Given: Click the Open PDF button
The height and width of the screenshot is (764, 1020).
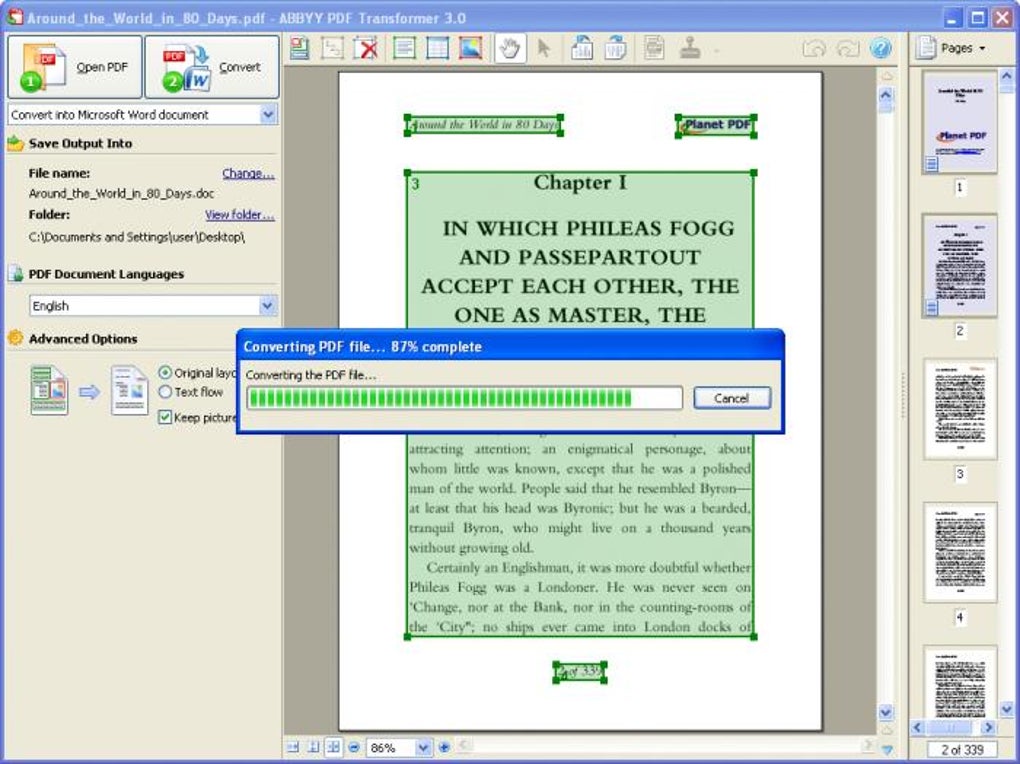Looking at the screenshot, I should click(x=75, y=67).
